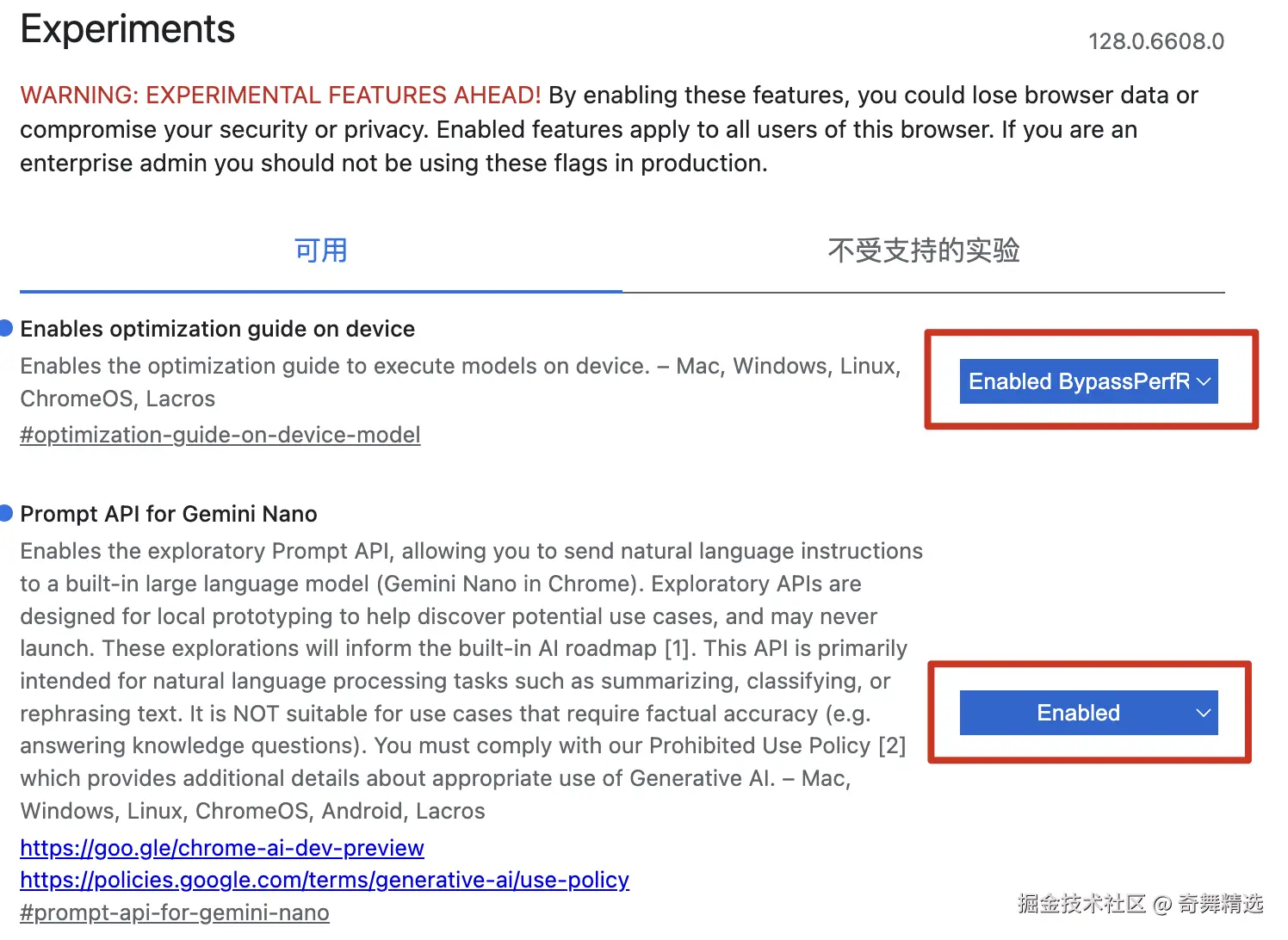This screenshot has width=1288, height=940.
Task: Click the #prompt-api-for-gemini-nano anchor link
Action: [175, 912]
